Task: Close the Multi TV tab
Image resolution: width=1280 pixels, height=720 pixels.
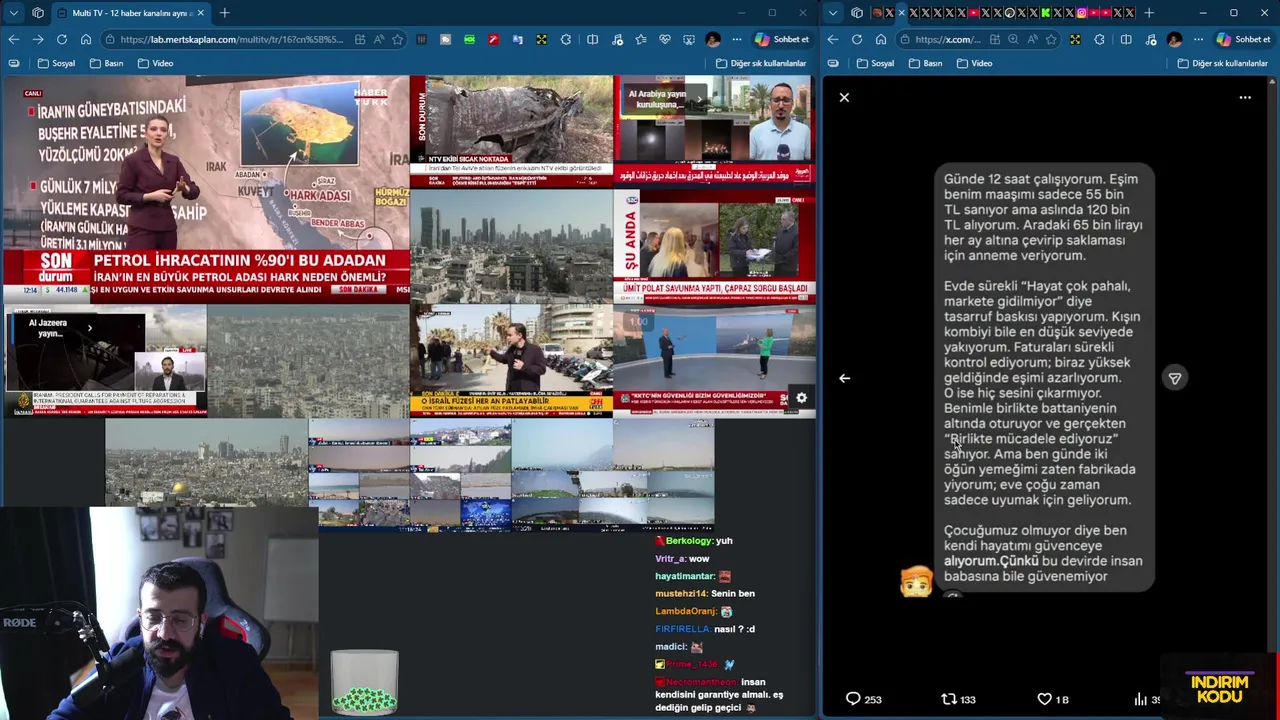Action: (x=200, y=13)
